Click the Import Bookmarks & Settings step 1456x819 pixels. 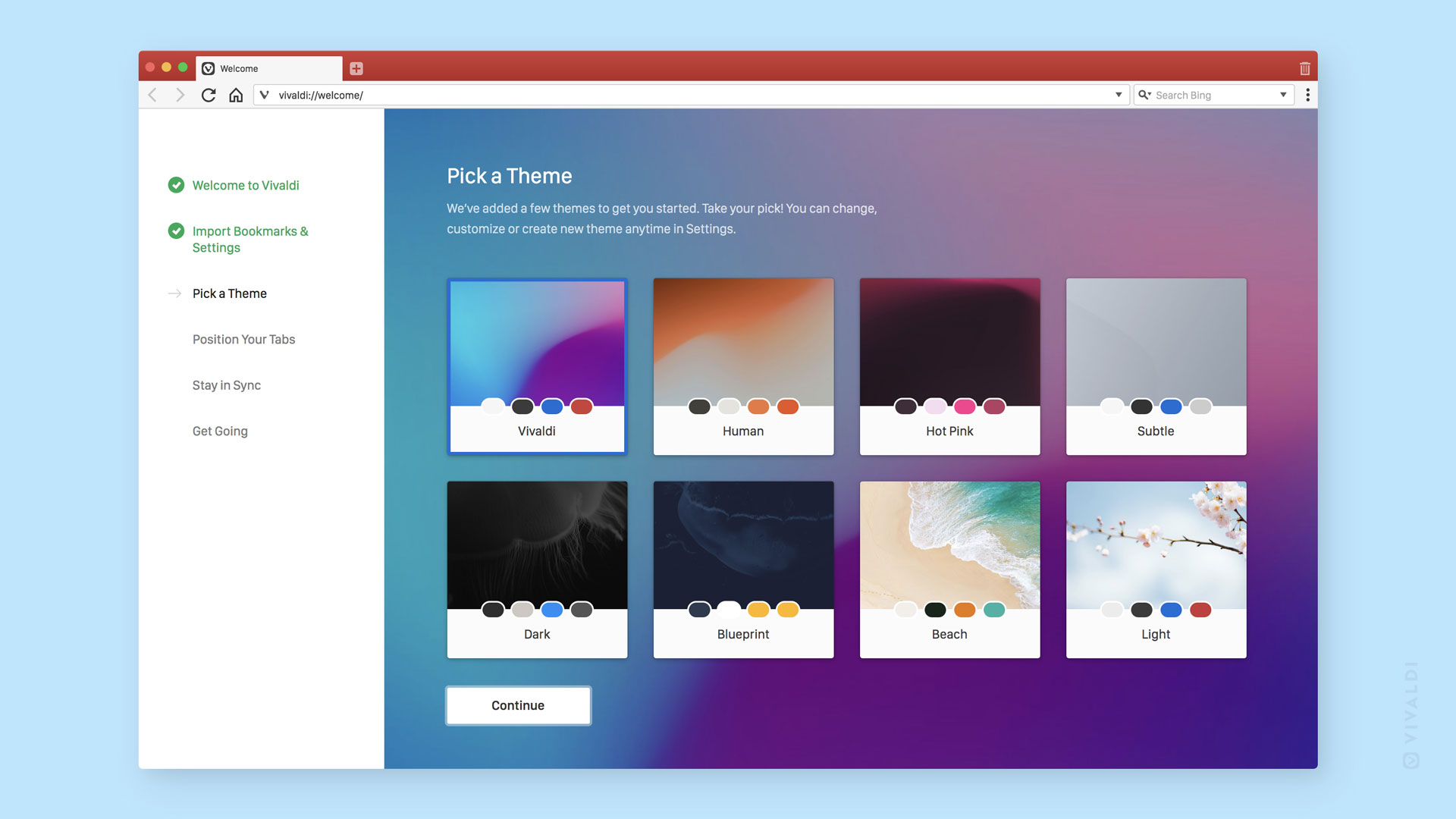pyautogui.click(x=250, y=239)
